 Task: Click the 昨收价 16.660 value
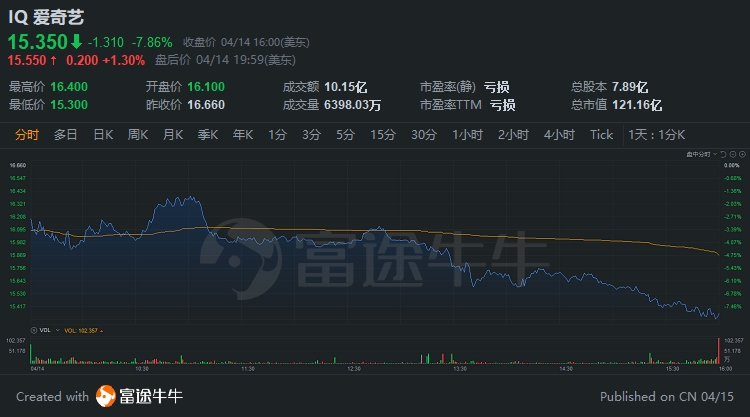pyautogui.click(x=206, y=105)
